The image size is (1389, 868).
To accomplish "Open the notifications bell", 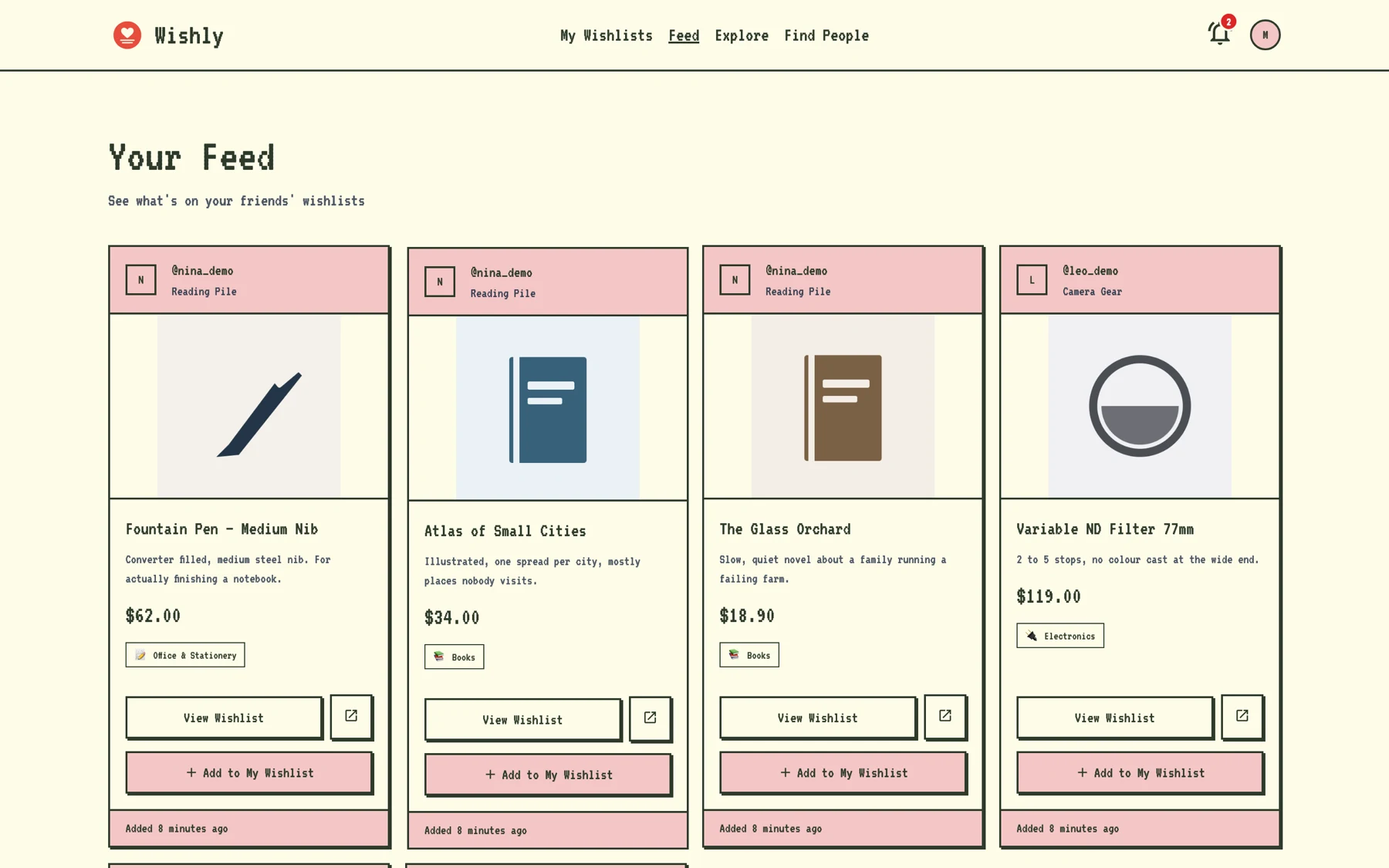I will click(x=1219, y=34).
